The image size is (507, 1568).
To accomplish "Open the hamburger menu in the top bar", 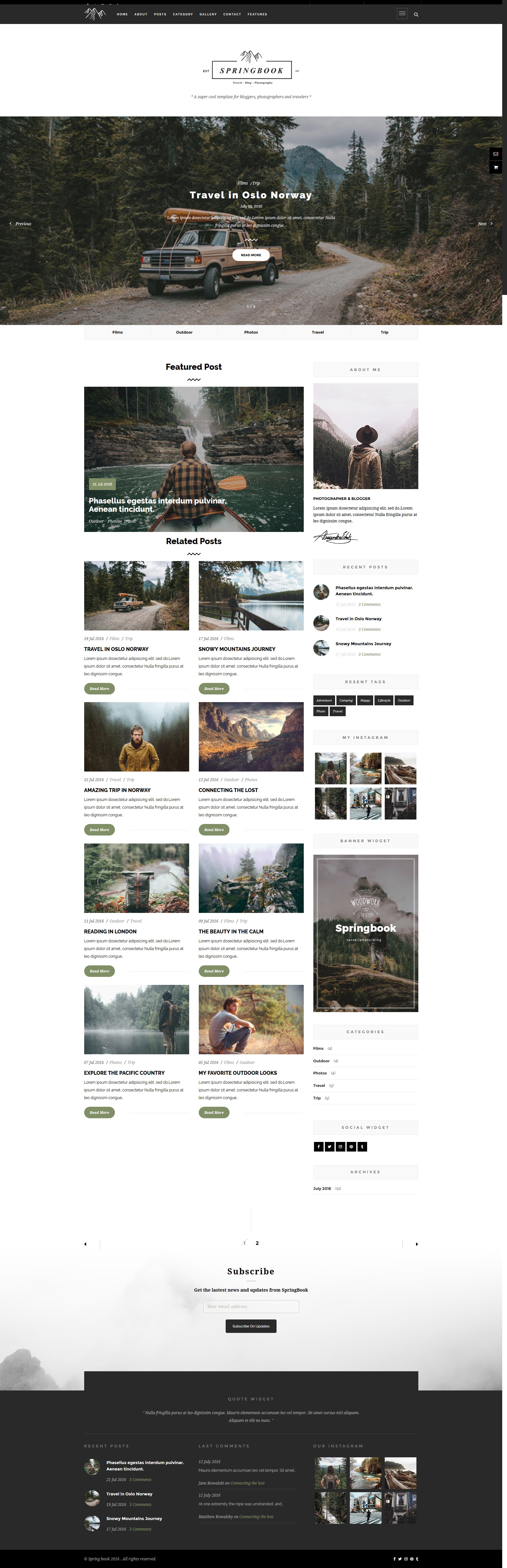I will (402, 13).
